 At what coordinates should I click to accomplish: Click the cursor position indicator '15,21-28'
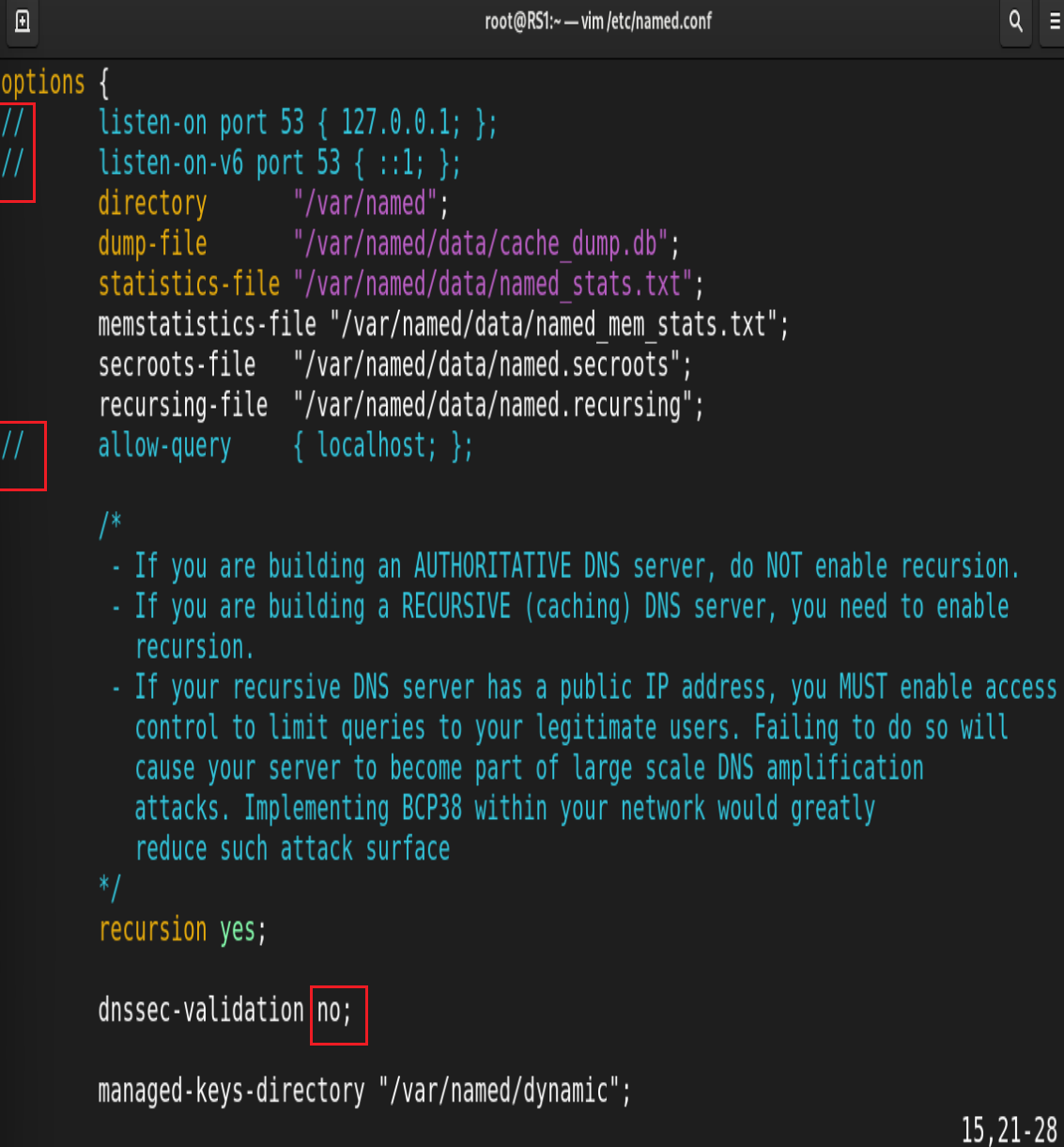click(x=1009, y=1129)
